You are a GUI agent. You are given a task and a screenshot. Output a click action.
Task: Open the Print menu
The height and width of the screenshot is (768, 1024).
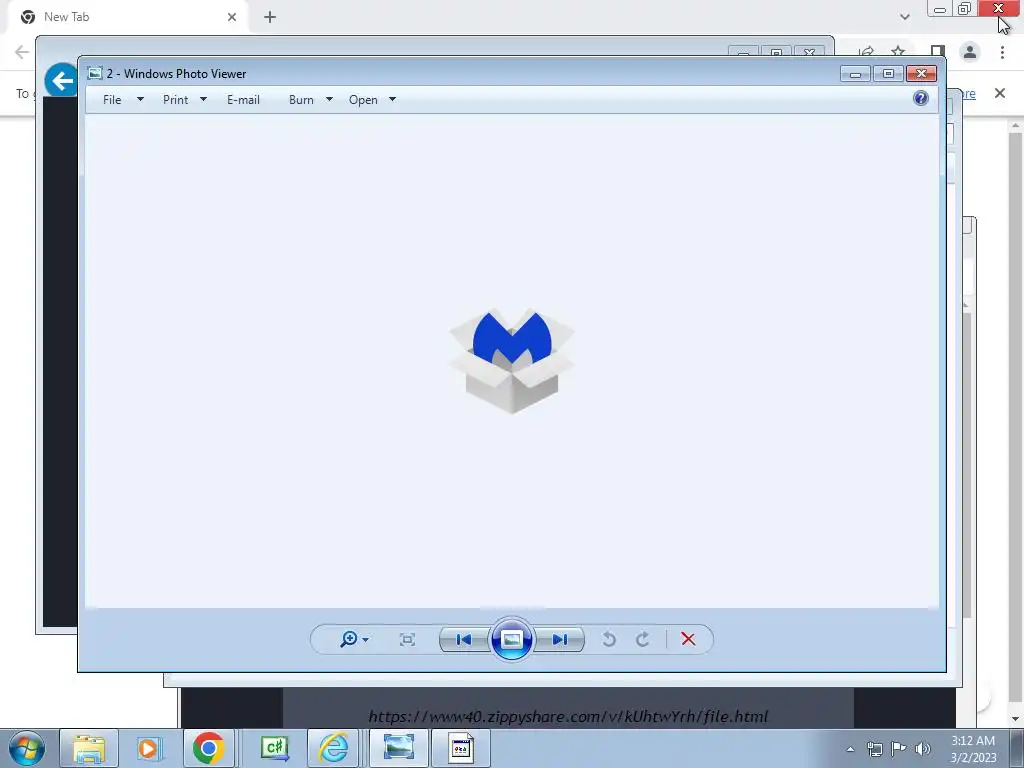176,100
